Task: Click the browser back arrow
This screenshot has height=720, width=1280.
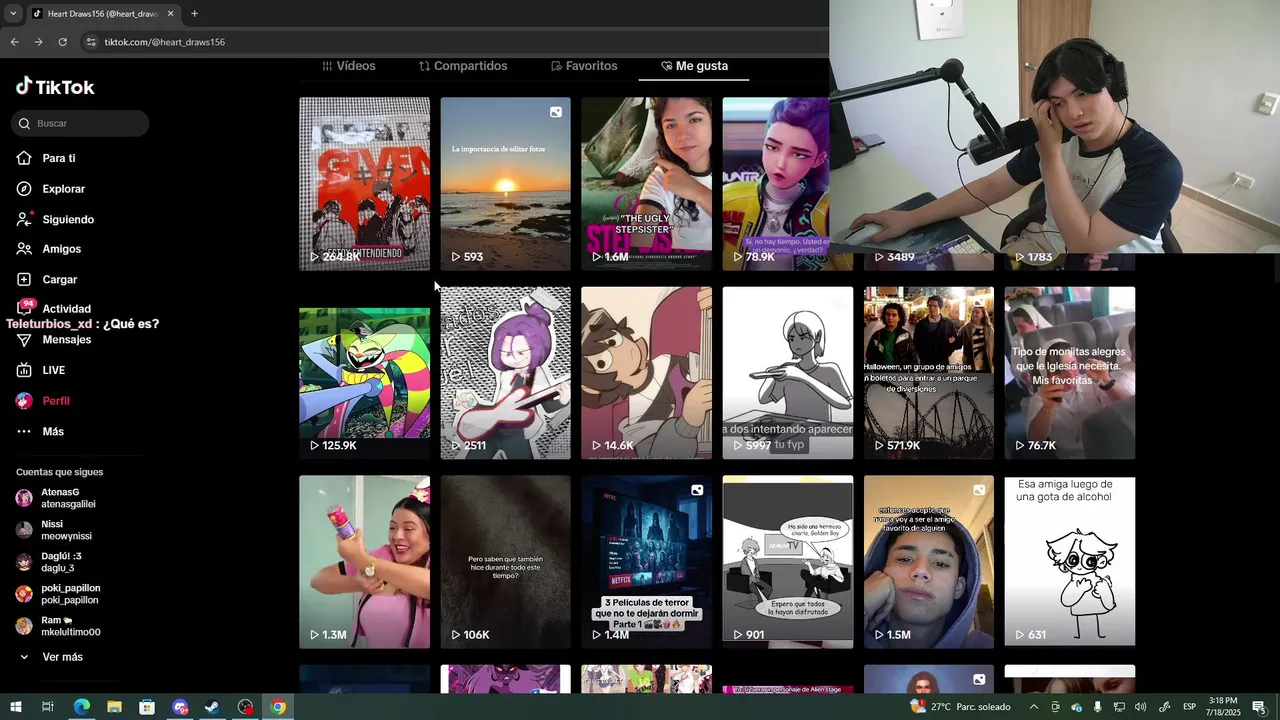Action: pyautogui.click(x=14, y=42)
